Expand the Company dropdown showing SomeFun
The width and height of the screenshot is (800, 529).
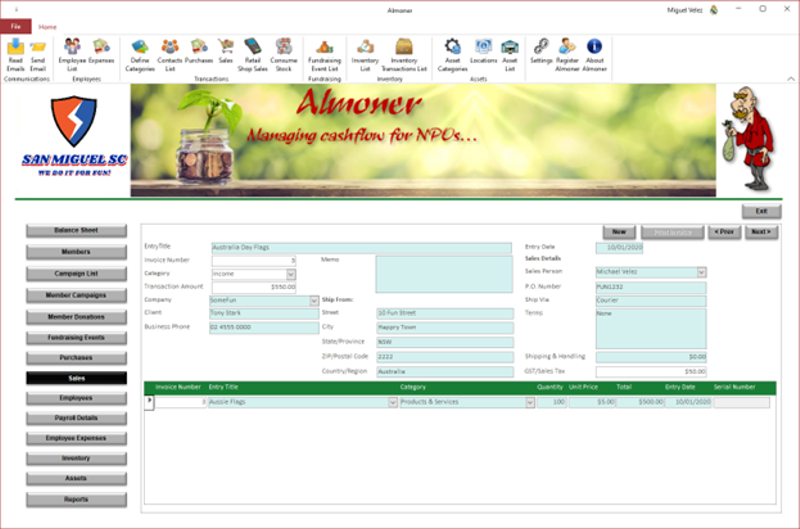(314, 301)
